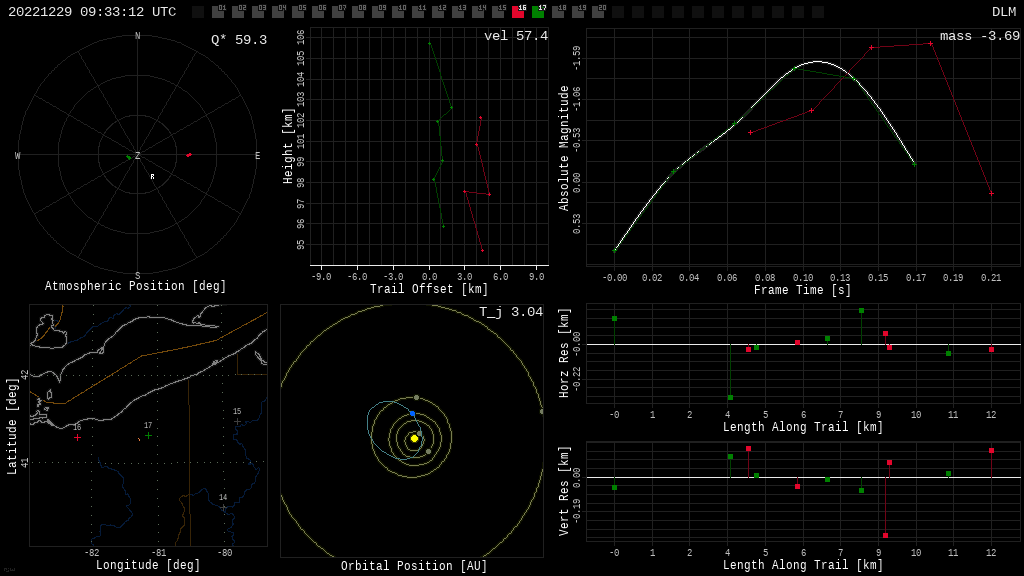Select station indicator box 10

(x=398, y=11)
